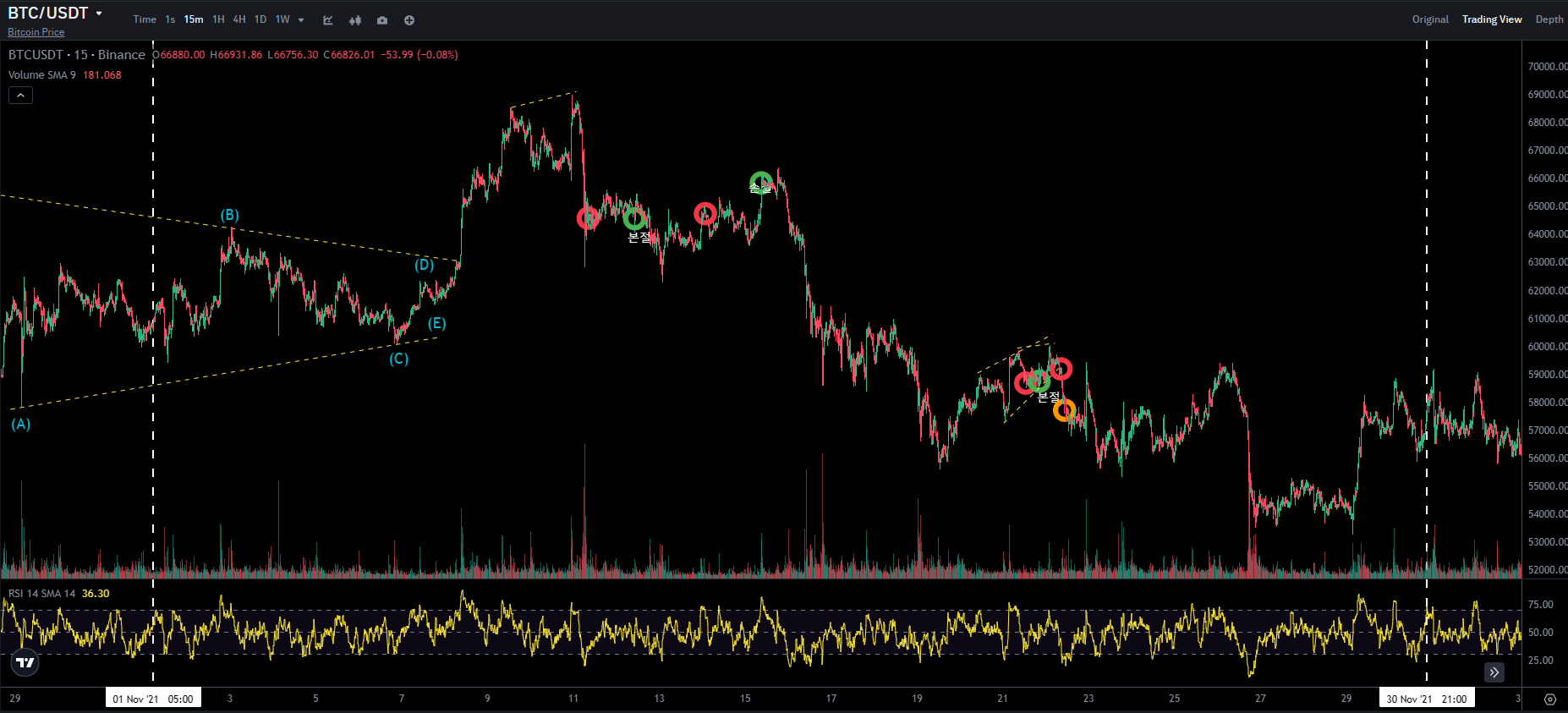Switch to the 4H interval
The width and height of the screenshot is (1568, 713).
tap(239, 19)
